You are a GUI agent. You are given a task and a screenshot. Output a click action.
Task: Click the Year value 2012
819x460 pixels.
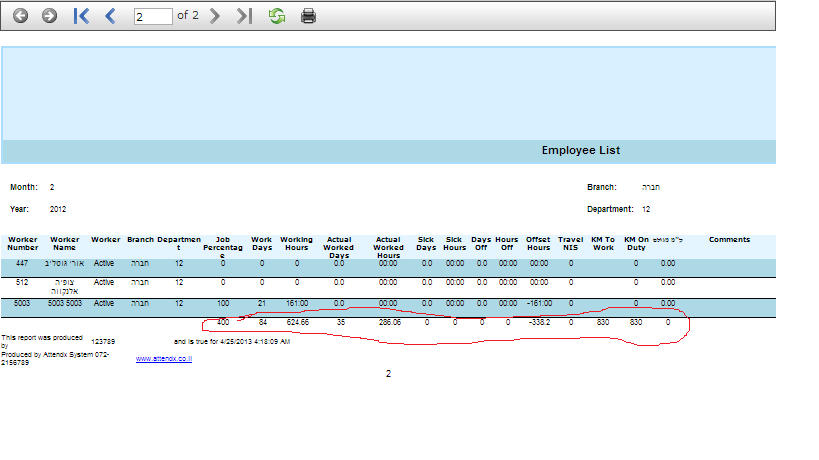[58, 209]
